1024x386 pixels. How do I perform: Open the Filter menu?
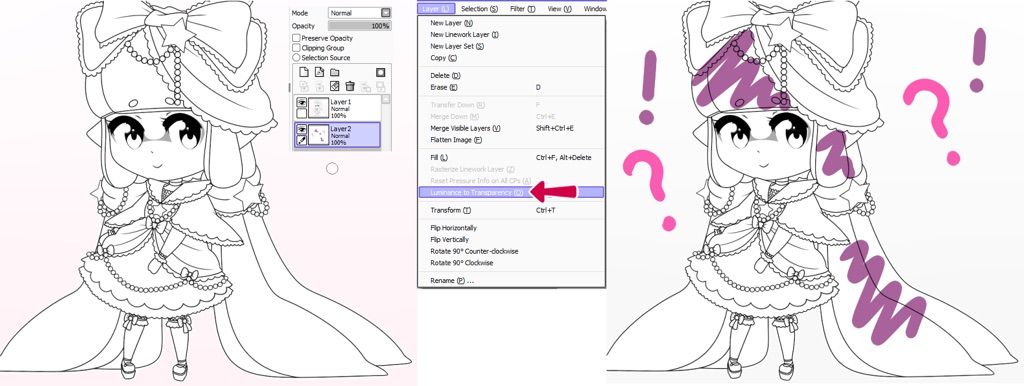coord(522,8)
